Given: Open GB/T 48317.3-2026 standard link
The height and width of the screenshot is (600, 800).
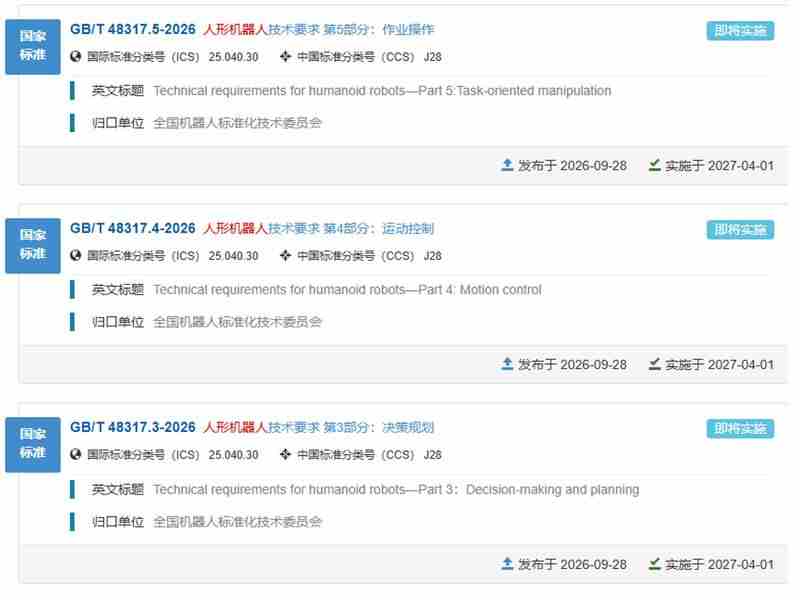Looking at the screenshot, I should [x=133, y=427].
